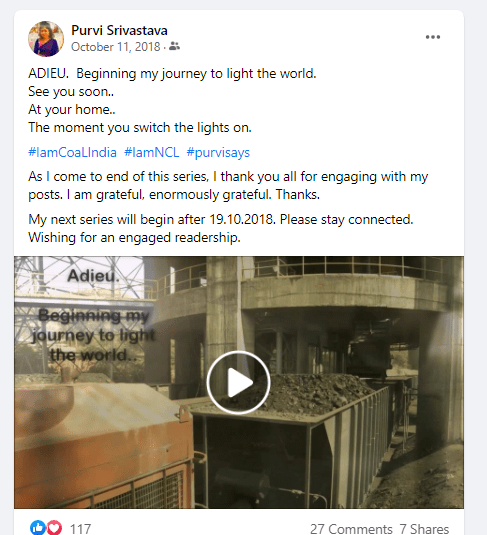Viewport: 487px width, 535px height.
Task: Click the 'My next series will begin' paragraph
Action: (220, 228)
